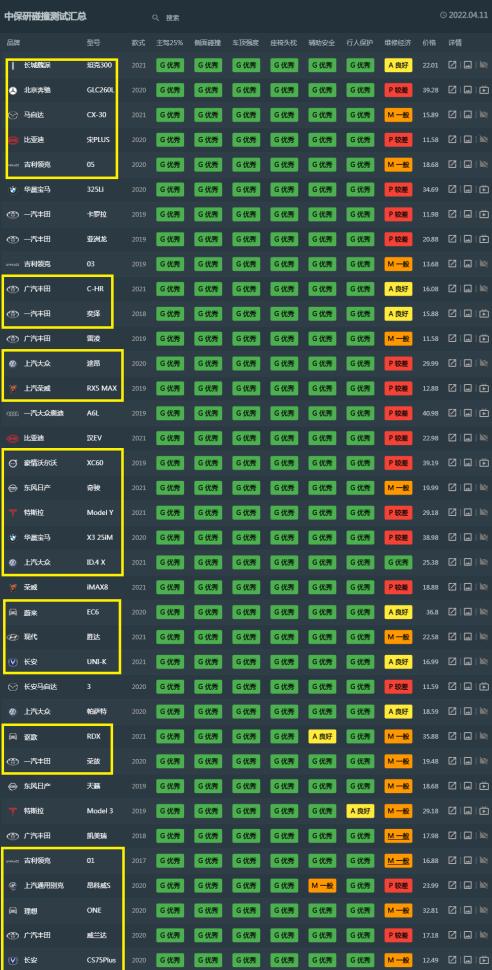492x970 pixels.
Task: Open the detail link for the A6L row
Action: click(452, 413)
